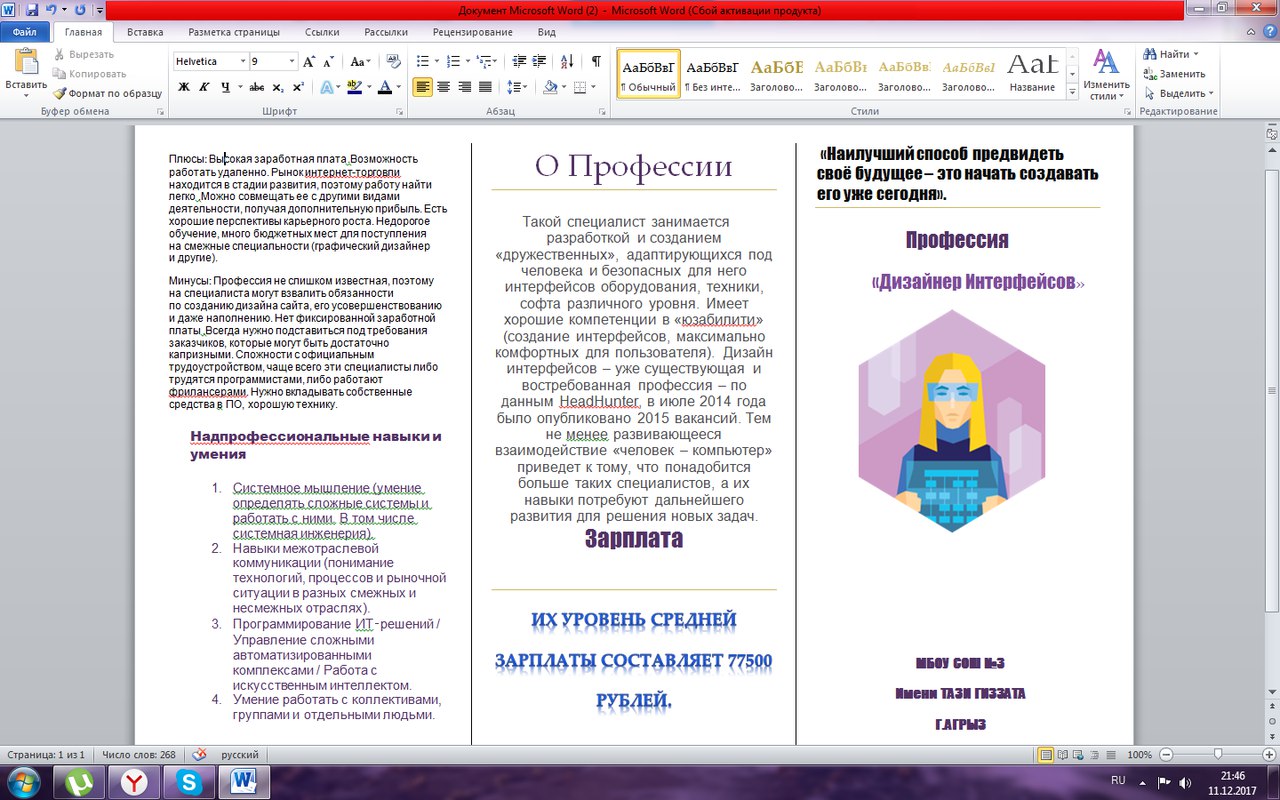
Task: Toggle center text alignment
Action: pyautogui.click(x=444, y=87)
